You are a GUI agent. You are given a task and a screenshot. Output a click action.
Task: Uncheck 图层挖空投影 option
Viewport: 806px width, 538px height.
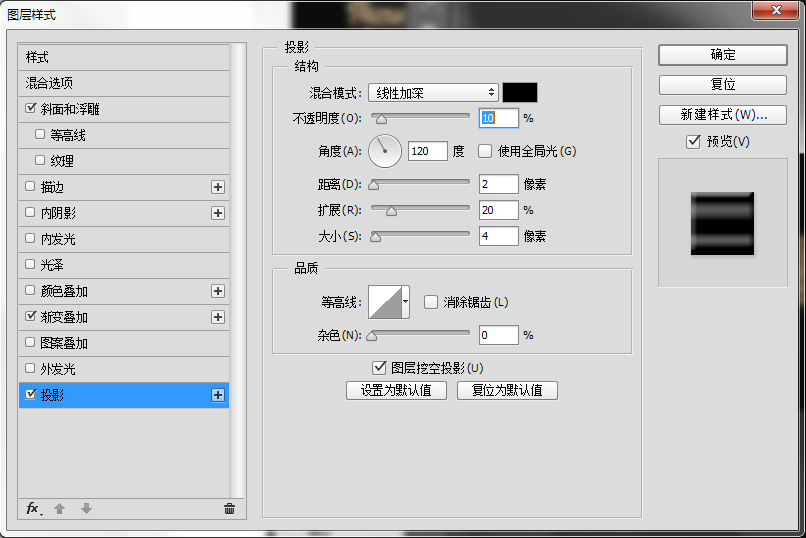point(379,367)
